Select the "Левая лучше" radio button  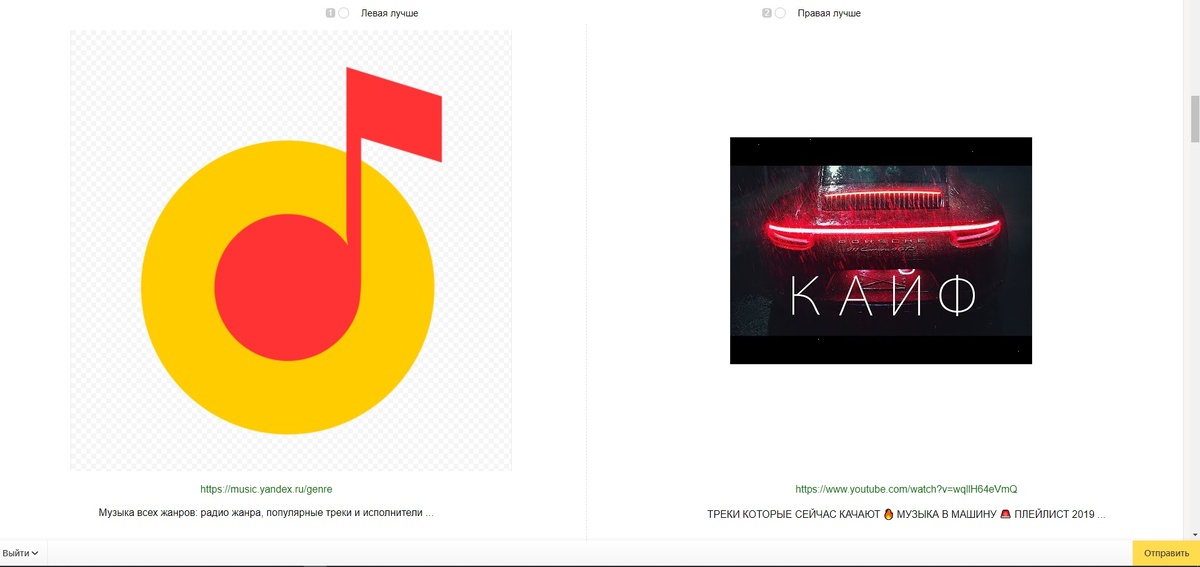coord(344,13)
